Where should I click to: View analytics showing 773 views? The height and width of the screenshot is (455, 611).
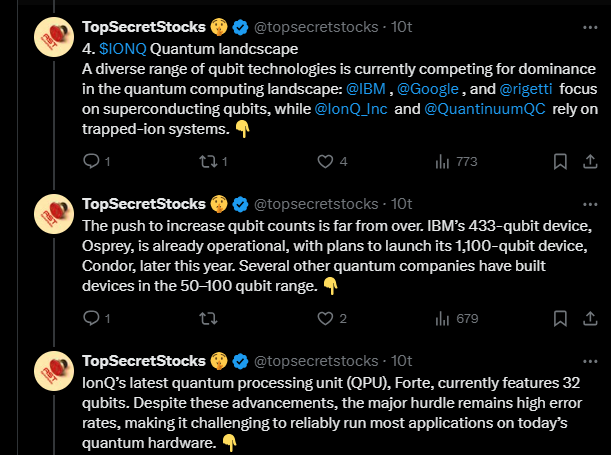[456, 161]
